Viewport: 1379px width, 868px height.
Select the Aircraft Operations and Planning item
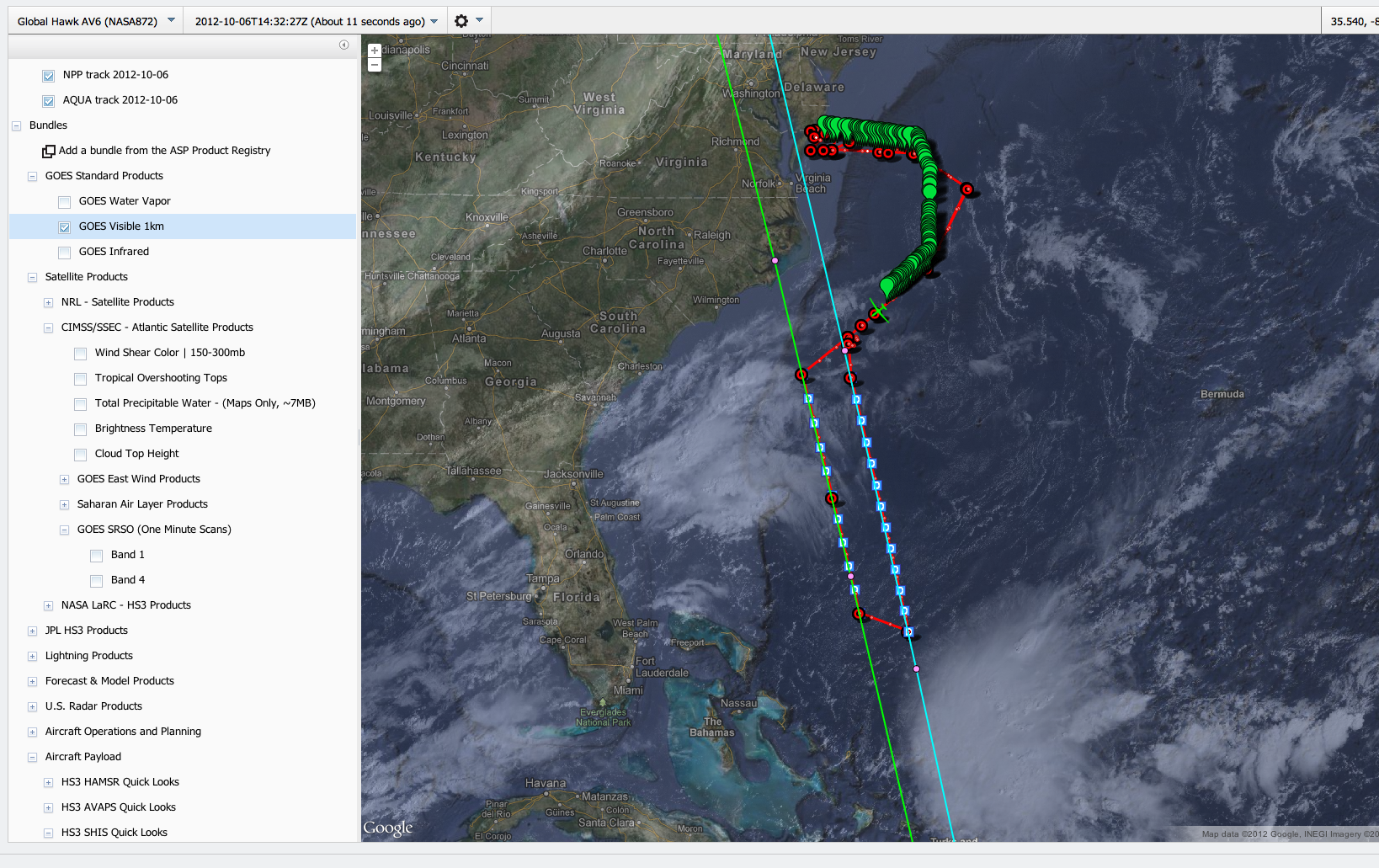click(123, 732)
